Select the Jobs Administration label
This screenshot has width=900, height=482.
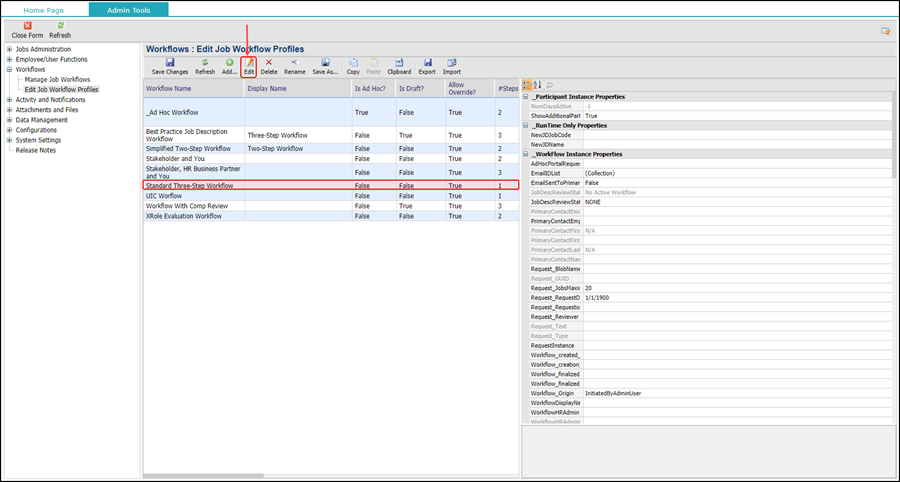44,49
